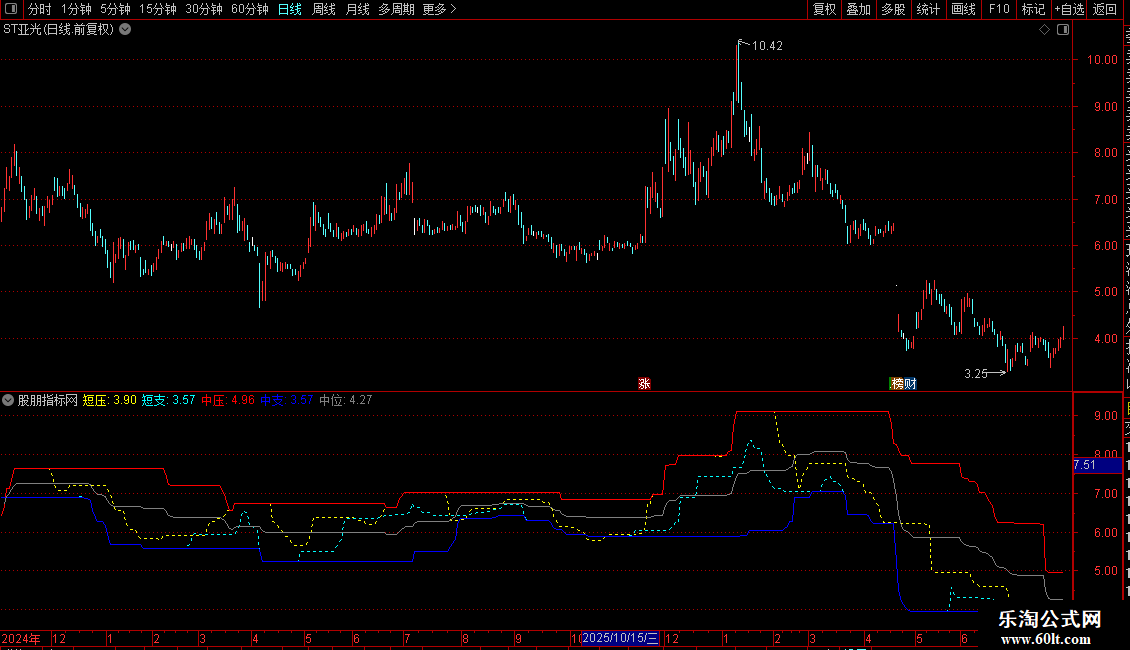1130x650 pixels.
Task: Click the 中压: 4.96 indicator value
Action: pos(228,400)
